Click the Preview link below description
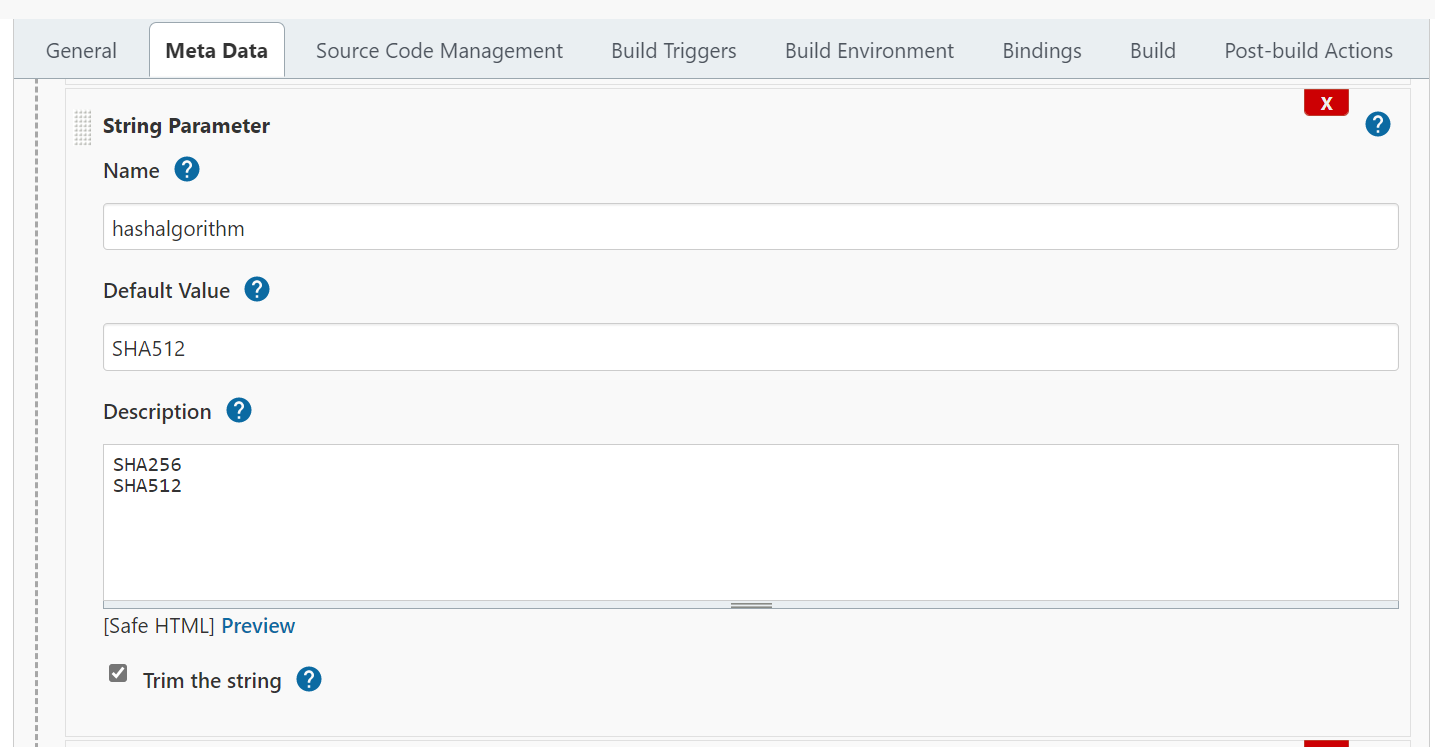 pyautogui.click(x=258, y=626)
